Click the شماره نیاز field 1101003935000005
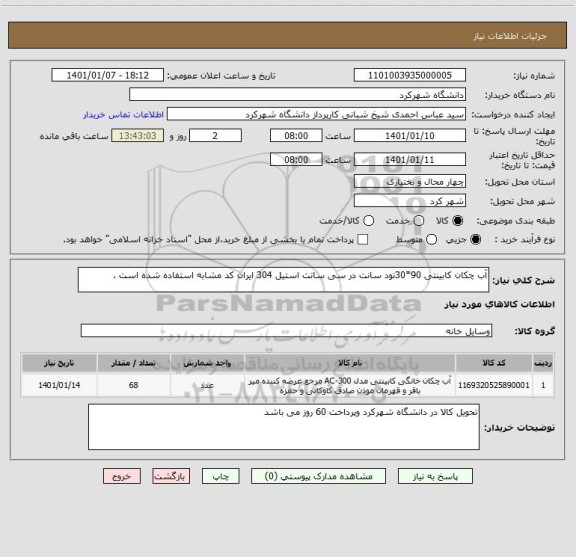 (410, 75)
